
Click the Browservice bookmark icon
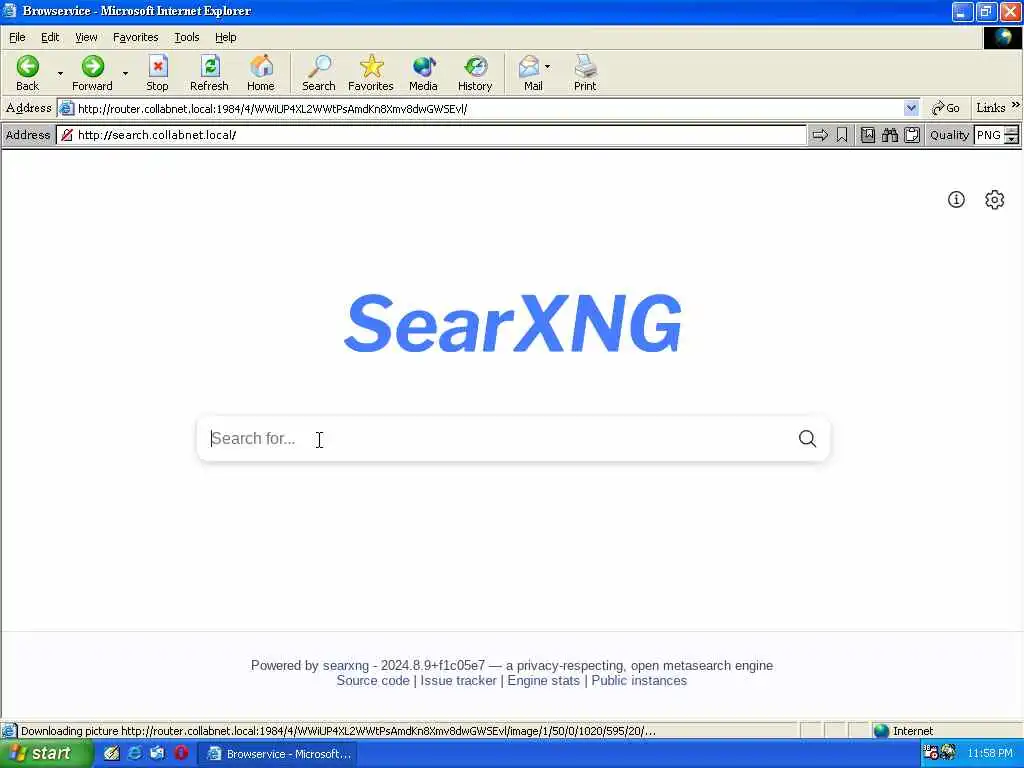click(x=842, y=135)
